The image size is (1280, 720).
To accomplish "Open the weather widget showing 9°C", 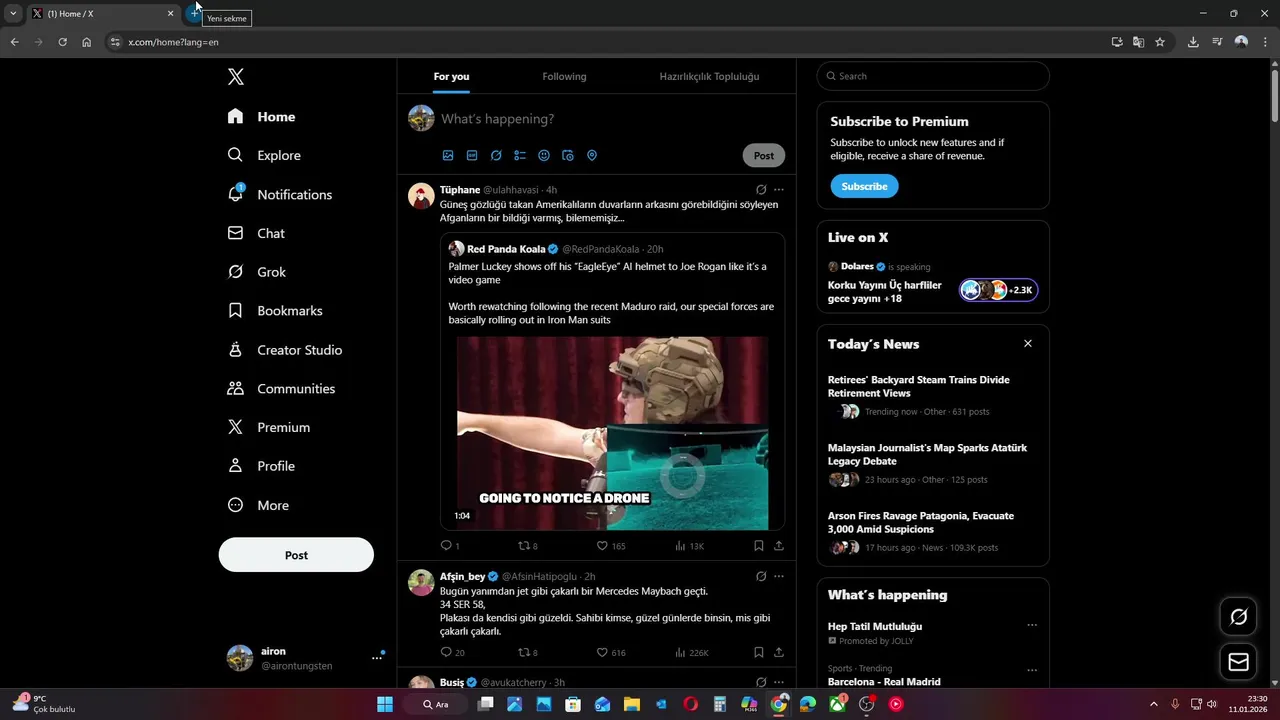I will [44, 704].
